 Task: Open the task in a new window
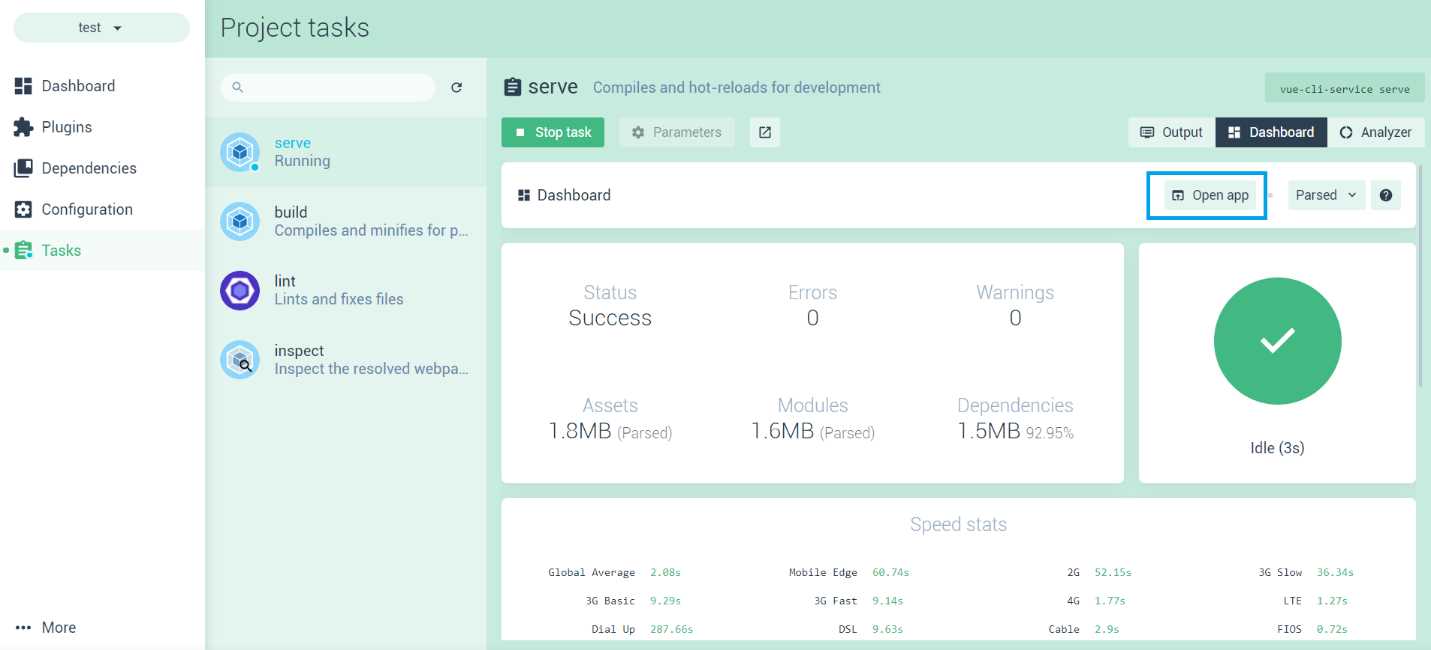coord(765,132)
